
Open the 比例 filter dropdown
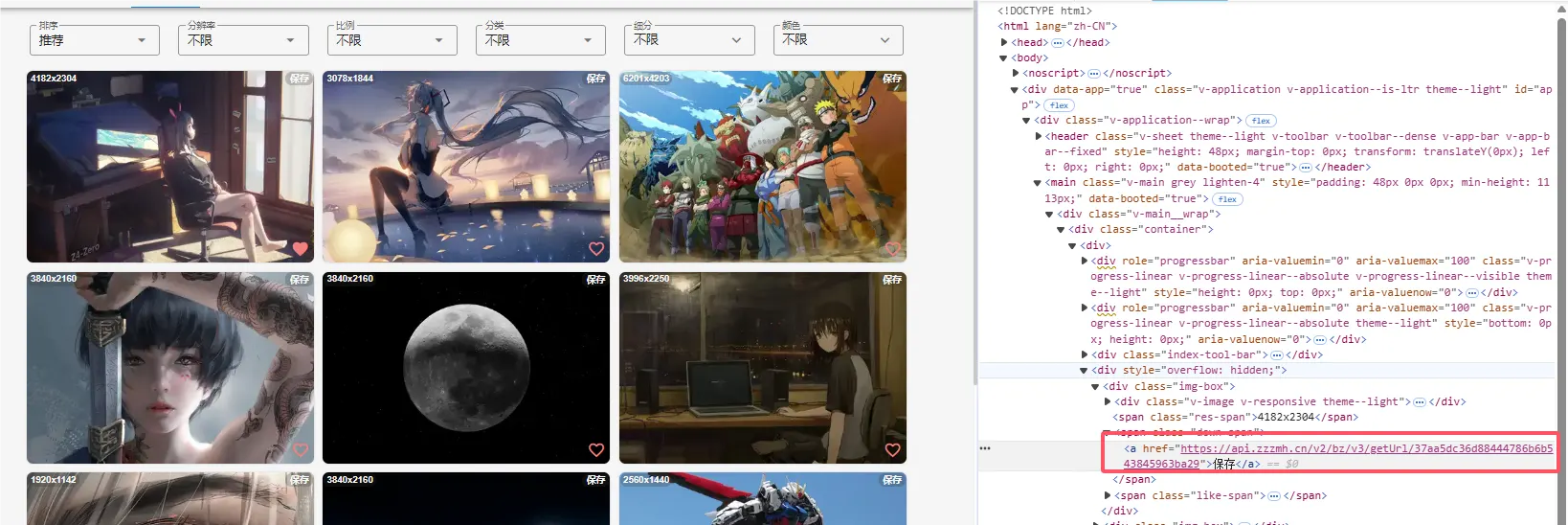pos(391,40)
